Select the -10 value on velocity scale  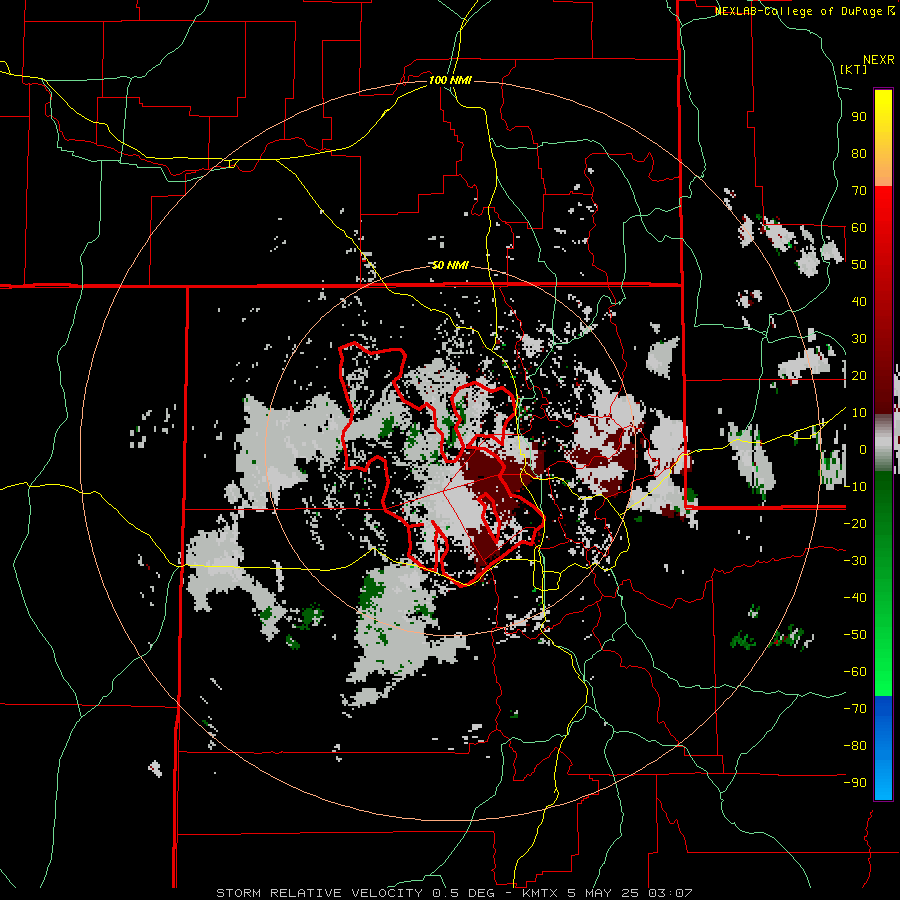855,487
